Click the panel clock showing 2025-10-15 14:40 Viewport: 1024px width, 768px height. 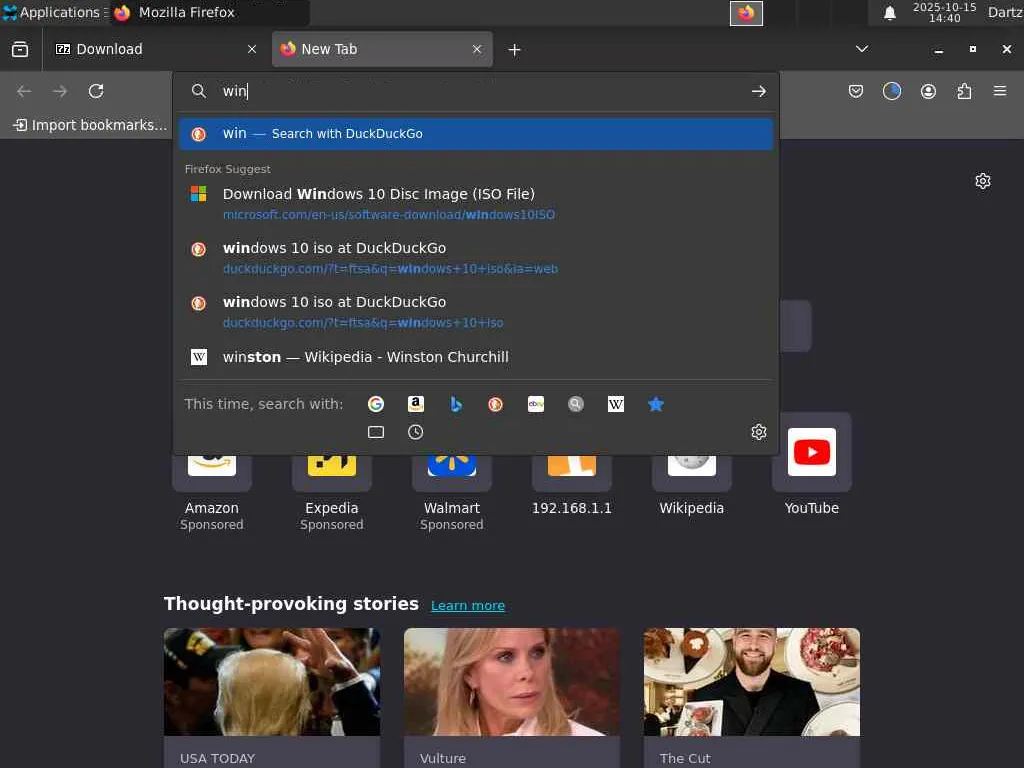click(944, 12)
